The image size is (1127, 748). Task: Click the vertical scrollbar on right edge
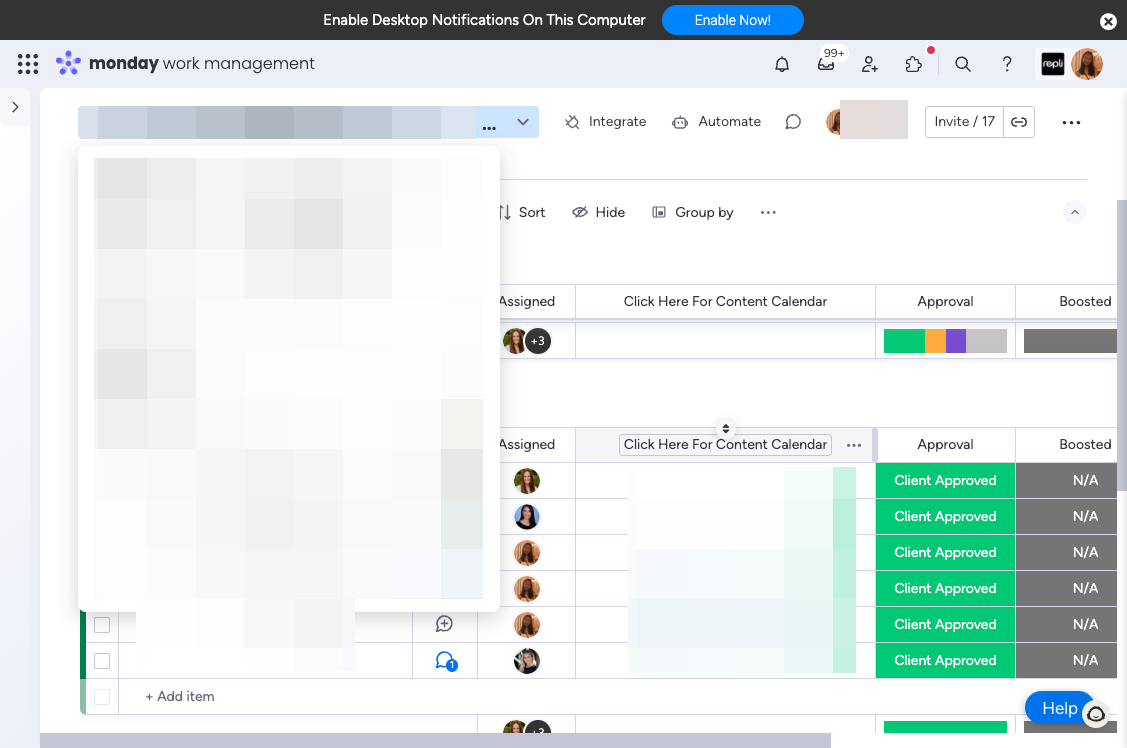click(1122, 345)
